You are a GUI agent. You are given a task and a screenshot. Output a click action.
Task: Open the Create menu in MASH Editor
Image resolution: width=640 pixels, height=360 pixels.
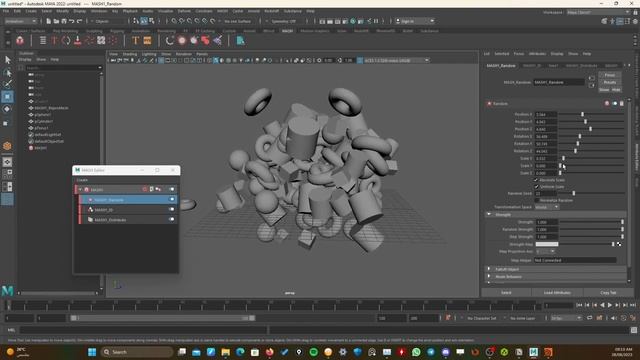click(82, 180)
